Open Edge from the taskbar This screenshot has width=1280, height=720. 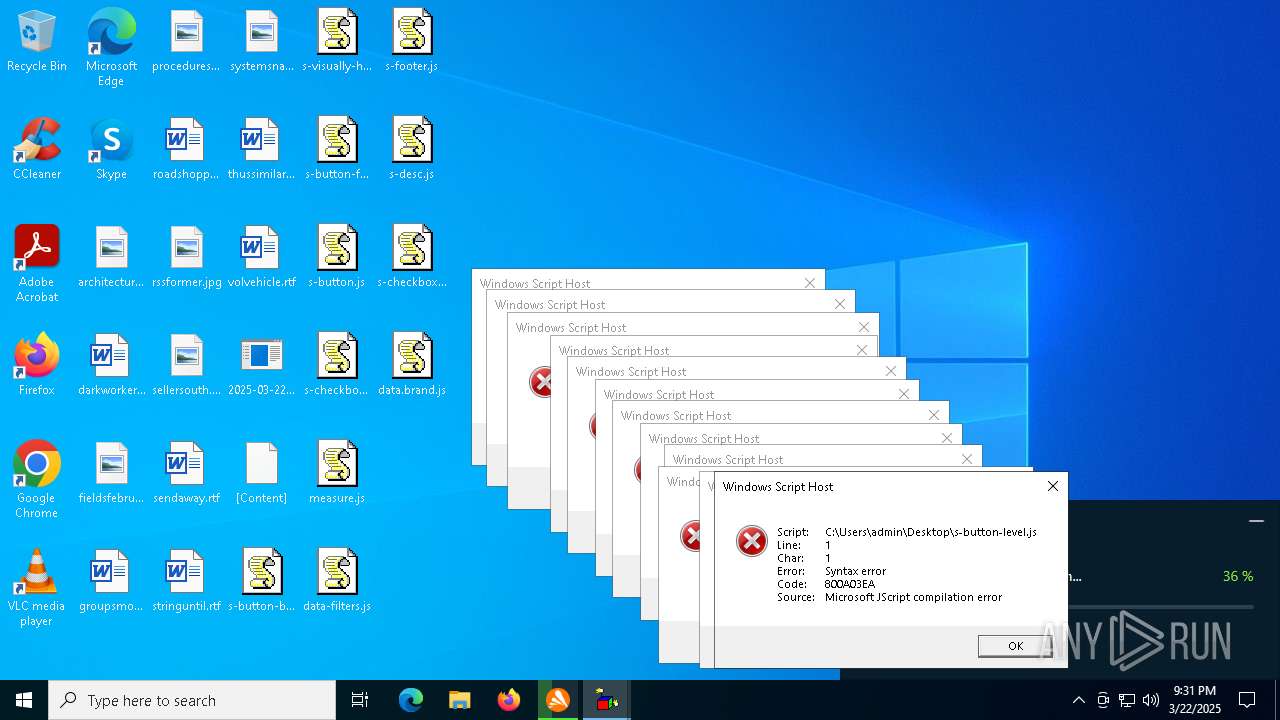point(411,700)
